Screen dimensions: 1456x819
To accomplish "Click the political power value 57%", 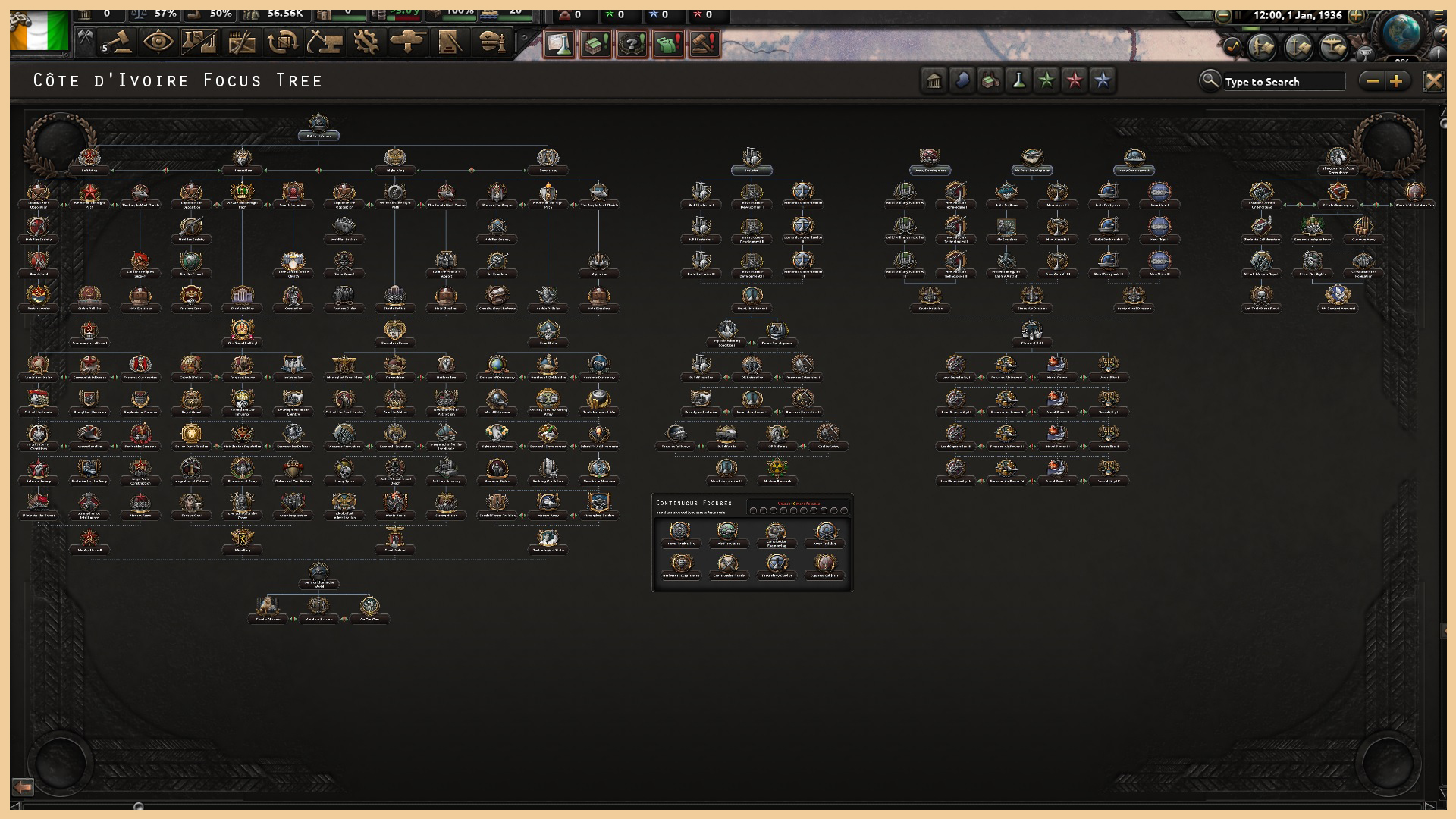I will click(x=165, y=14).
